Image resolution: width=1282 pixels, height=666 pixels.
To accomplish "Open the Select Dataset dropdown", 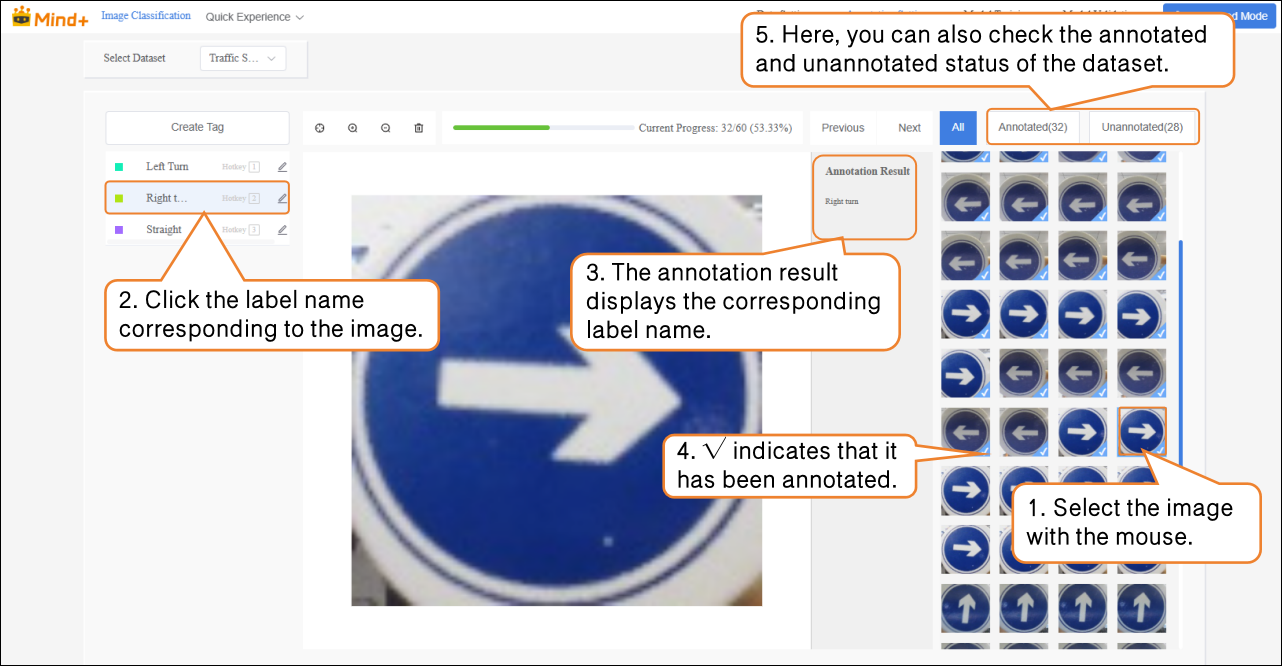I will tap(243, 58).
